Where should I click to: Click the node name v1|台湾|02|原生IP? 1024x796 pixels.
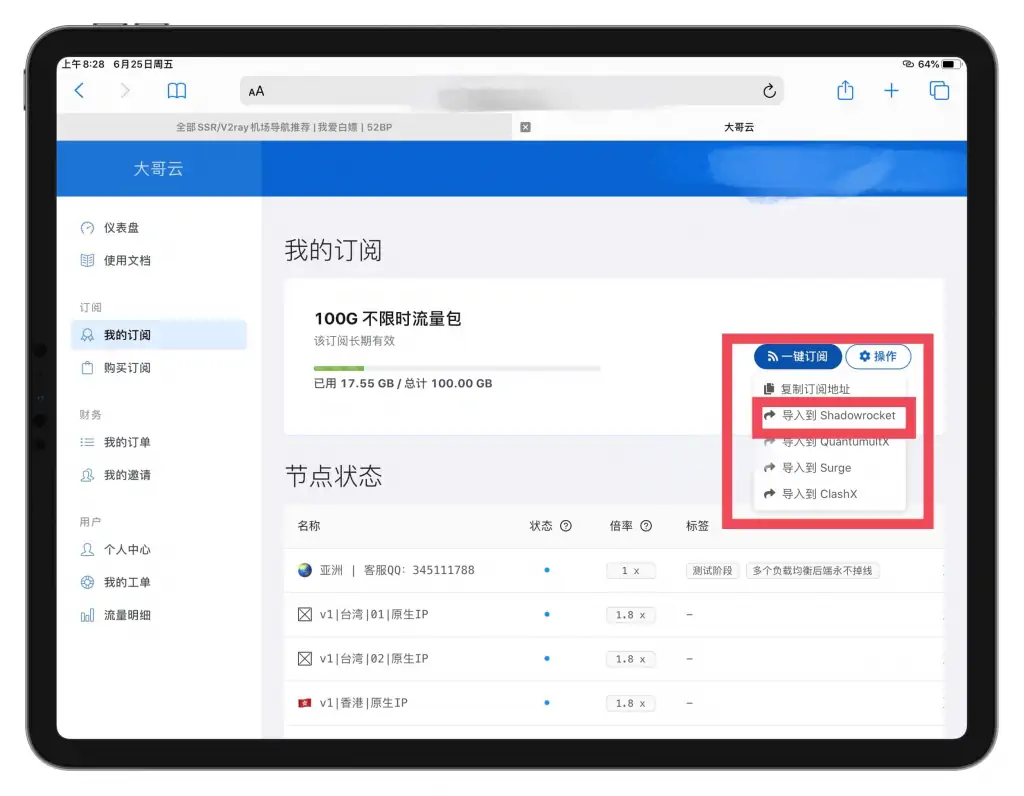click(x=374, y=659)
